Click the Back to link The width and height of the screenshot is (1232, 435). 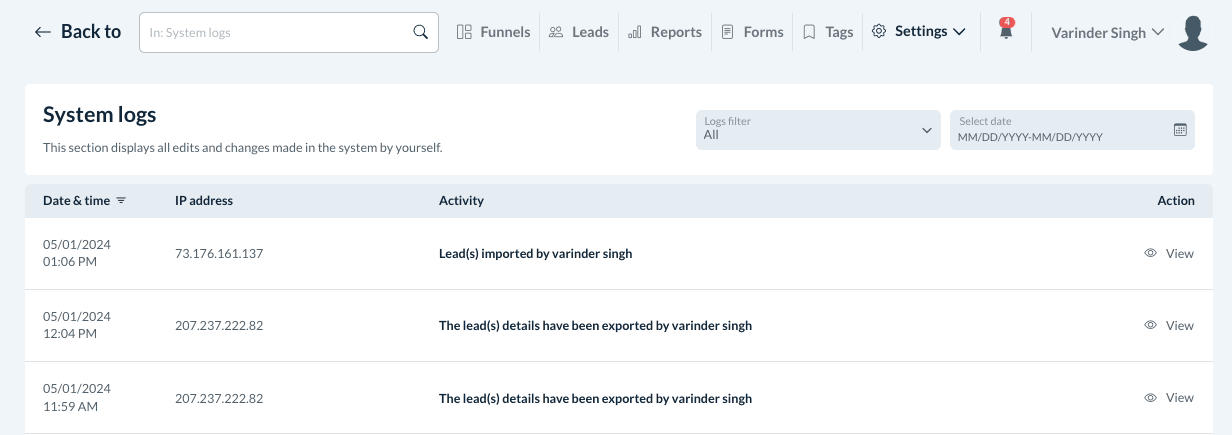click(90, 32)
